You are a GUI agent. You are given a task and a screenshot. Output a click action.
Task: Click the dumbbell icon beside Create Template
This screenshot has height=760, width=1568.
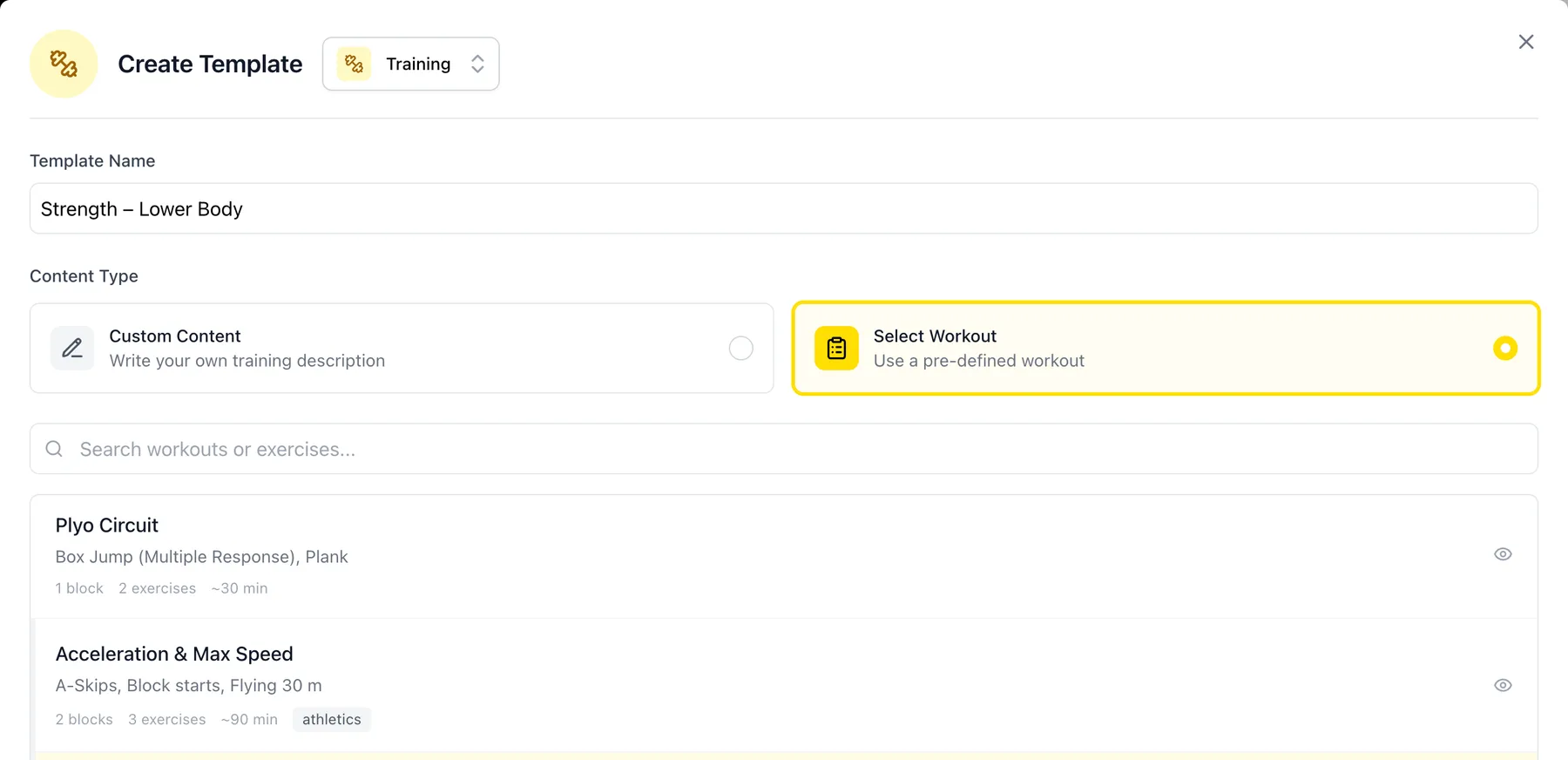[x=64, y=64]
